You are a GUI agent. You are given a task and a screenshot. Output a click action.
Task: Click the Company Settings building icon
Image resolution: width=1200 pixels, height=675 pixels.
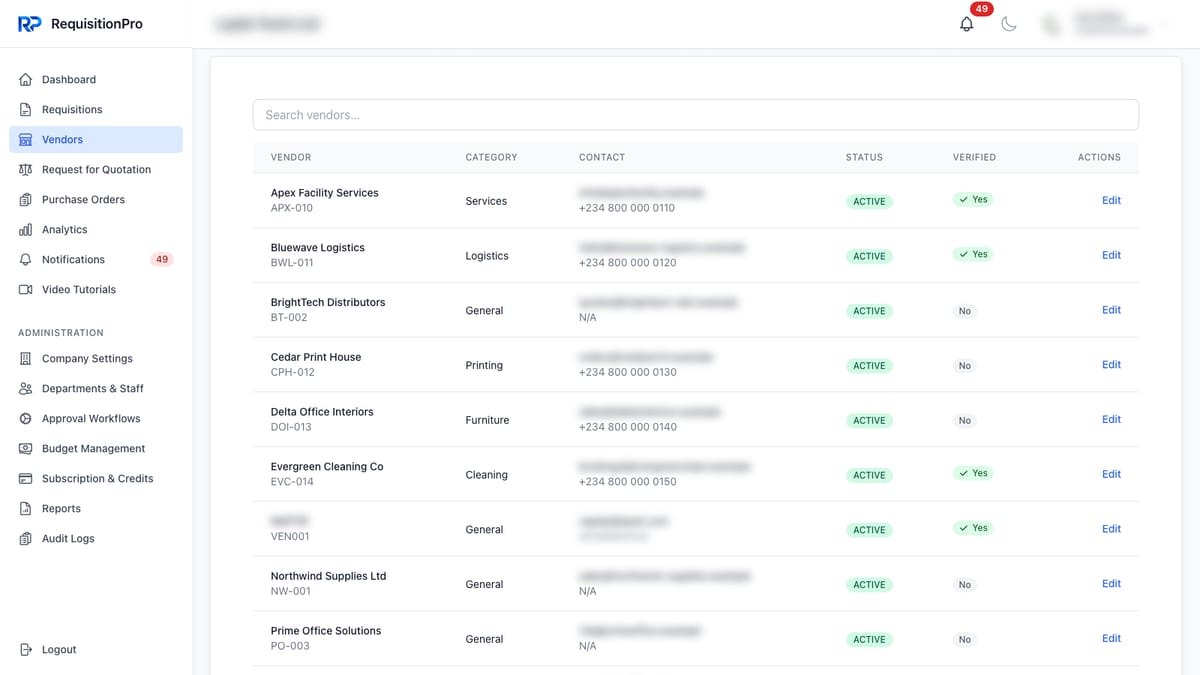pos(26,359)
